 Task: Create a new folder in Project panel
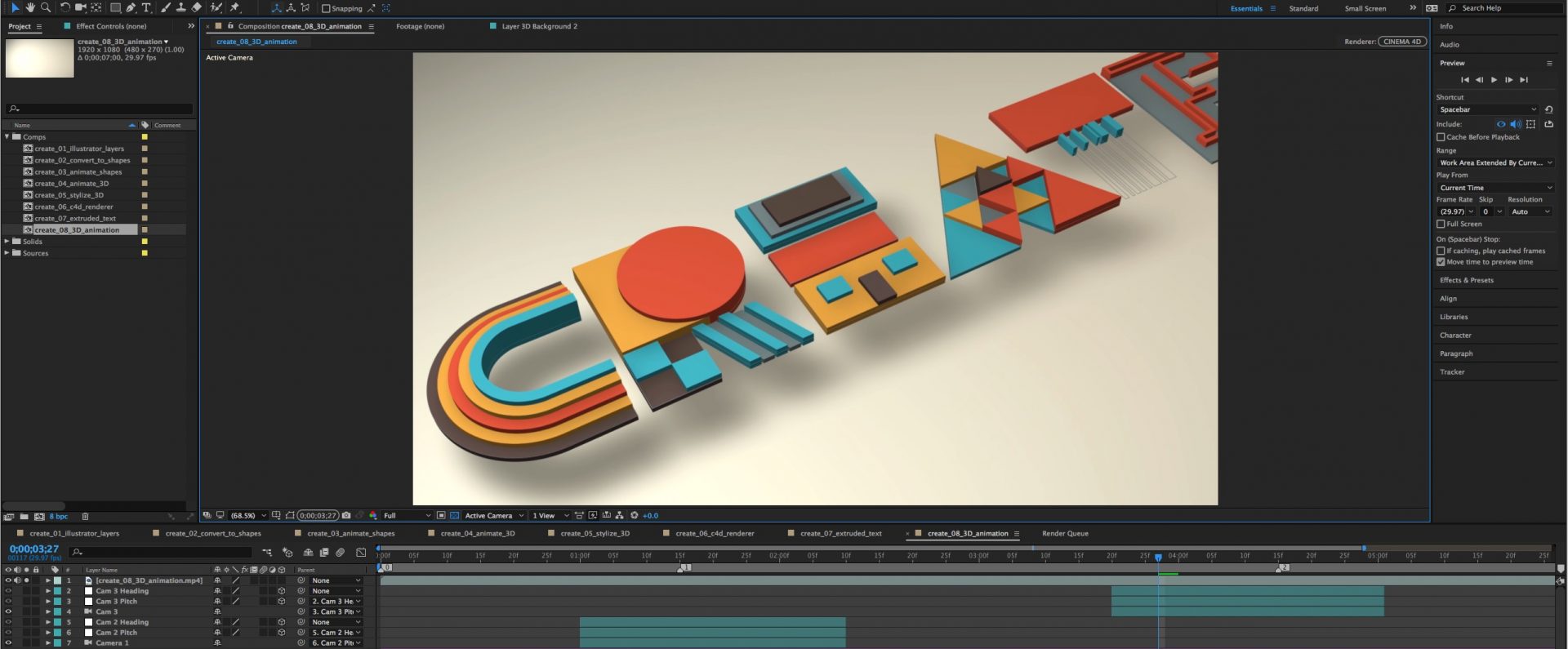[x=24, y=516]
